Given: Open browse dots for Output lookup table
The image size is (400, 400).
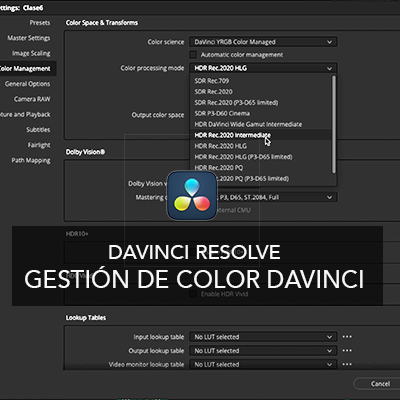Looking at the screenshot, I should 347,350.
